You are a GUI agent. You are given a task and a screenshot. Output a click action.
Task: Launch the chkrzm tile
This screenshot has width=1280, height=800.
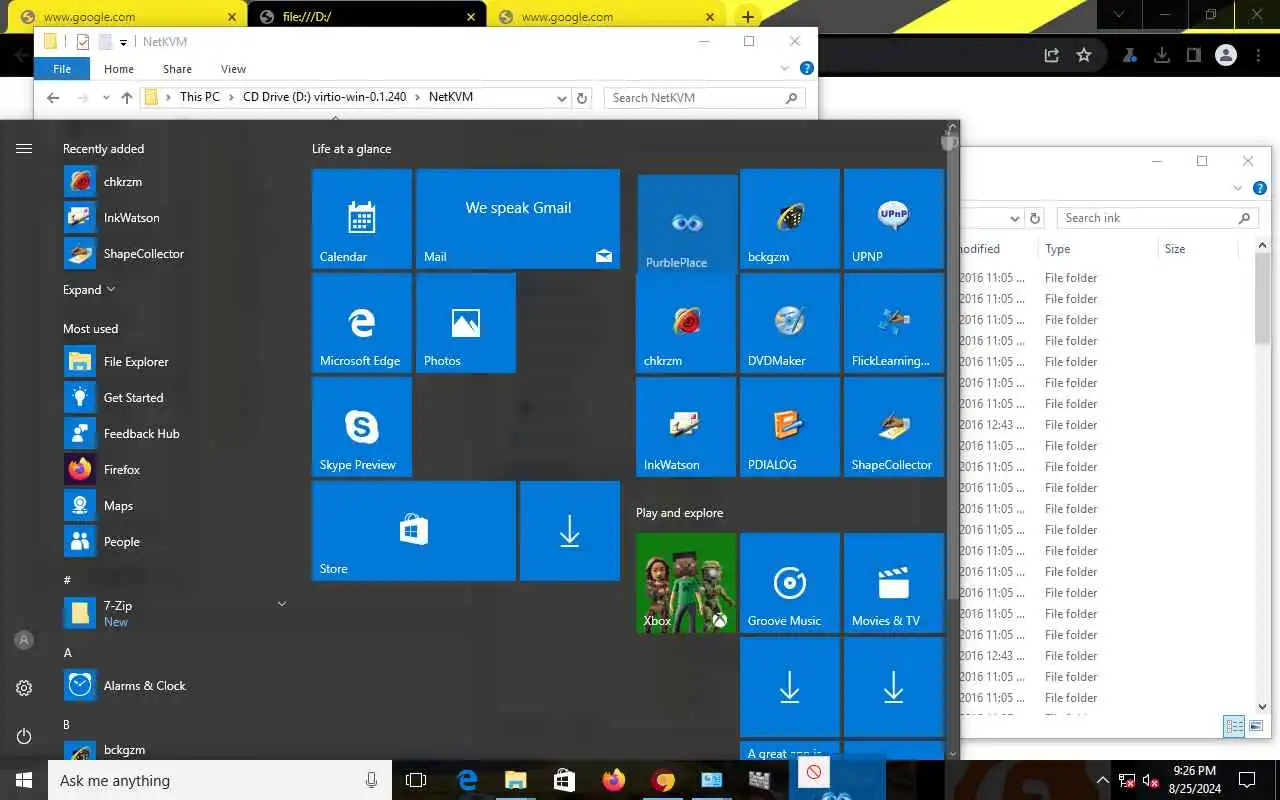click(686, 323)
